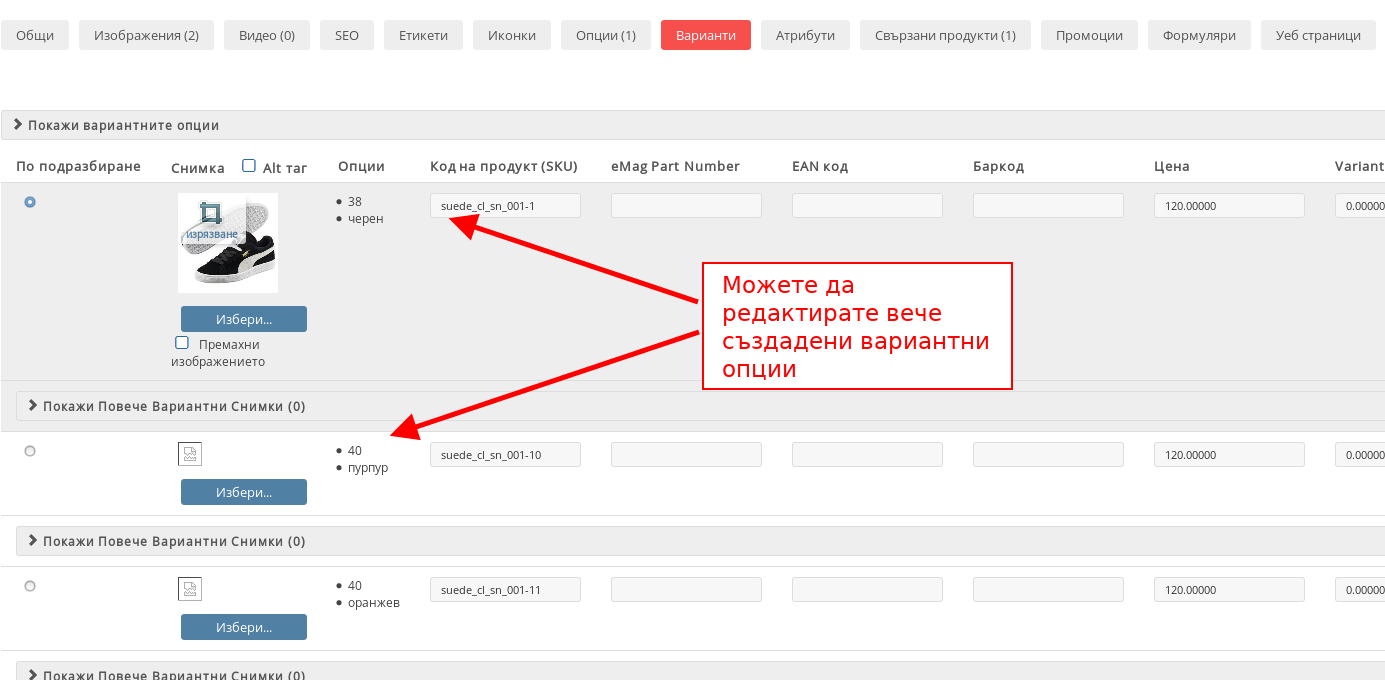Click the crop icon on the shoe image
The width and height of the screenshot is (1385, 680).
coord(210,213)
